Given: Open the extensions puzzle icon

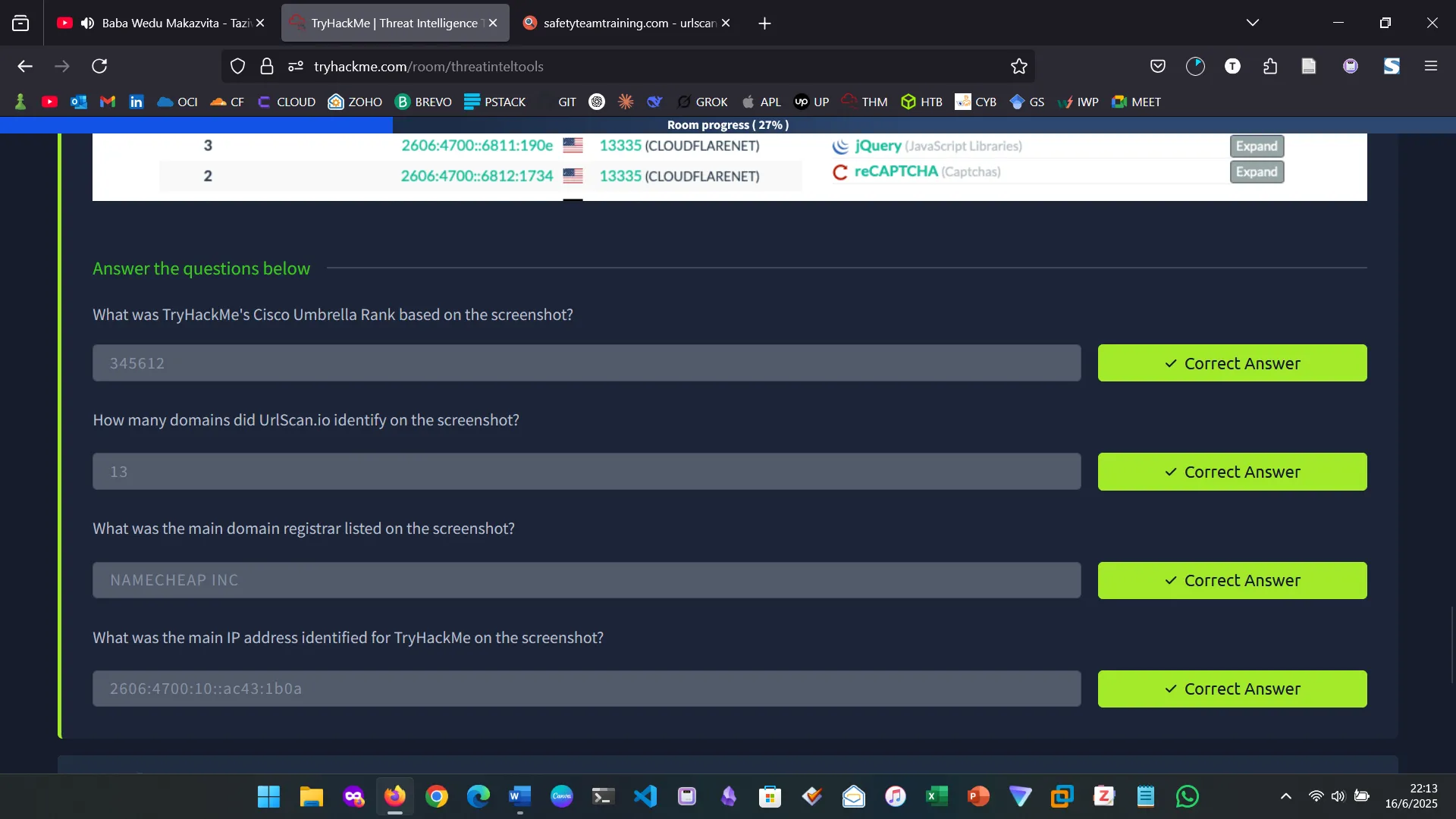Looking at the screenshot, I should coord(1270,66).
